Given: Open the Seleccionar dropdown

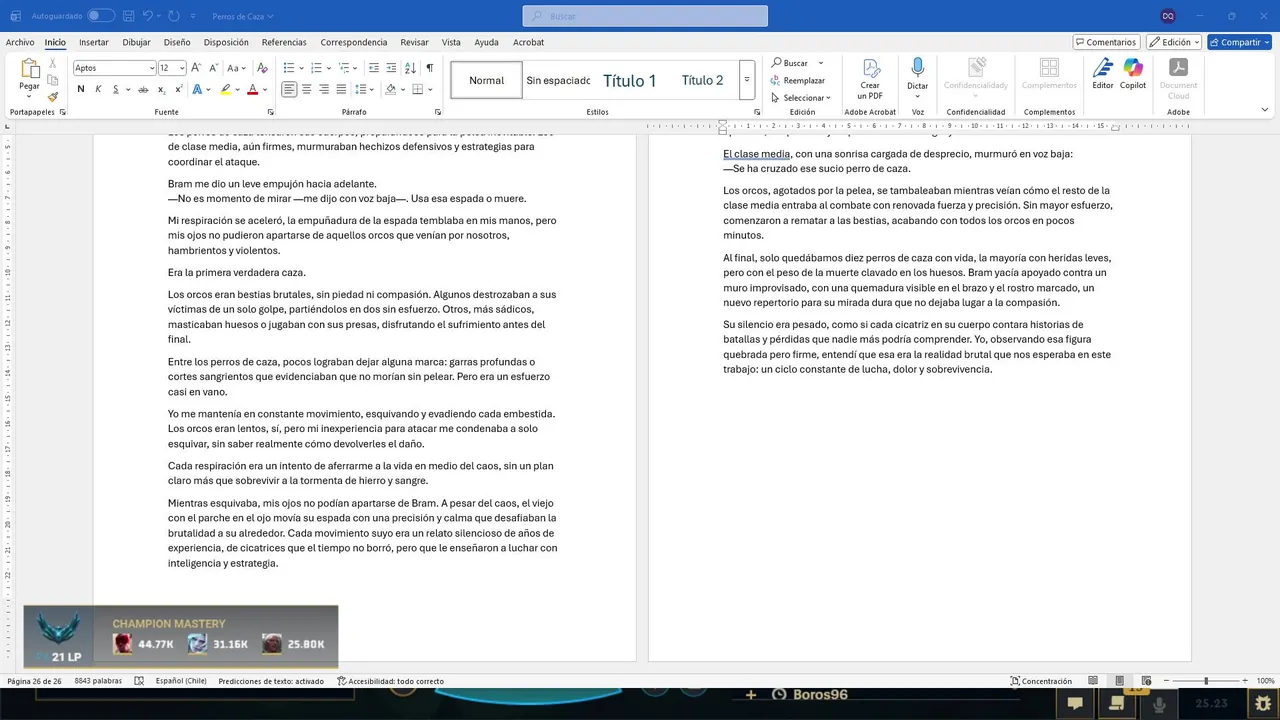Looking at the screenshot, I should point(801,98).
